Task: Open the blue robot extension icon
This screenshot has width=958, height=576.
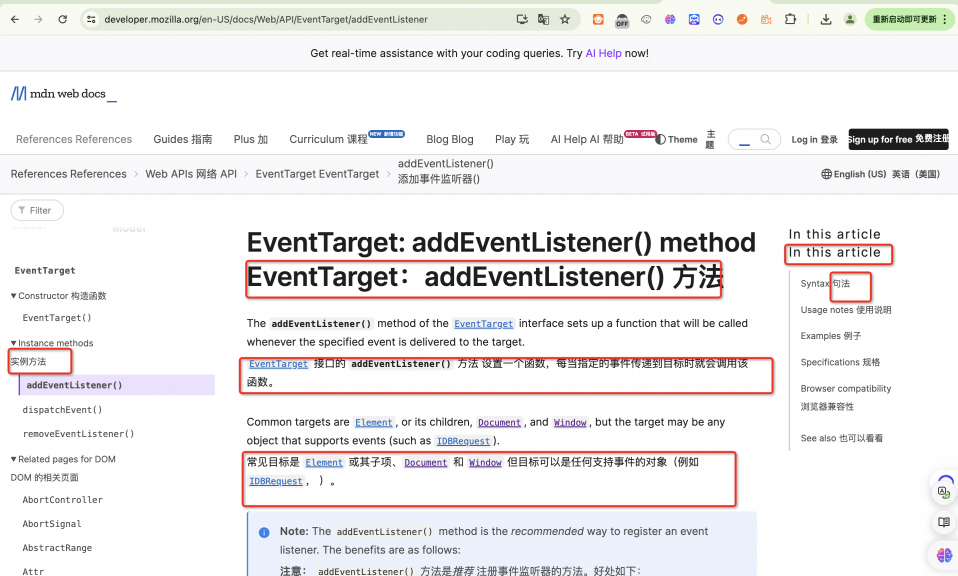Action: (694, 20)
